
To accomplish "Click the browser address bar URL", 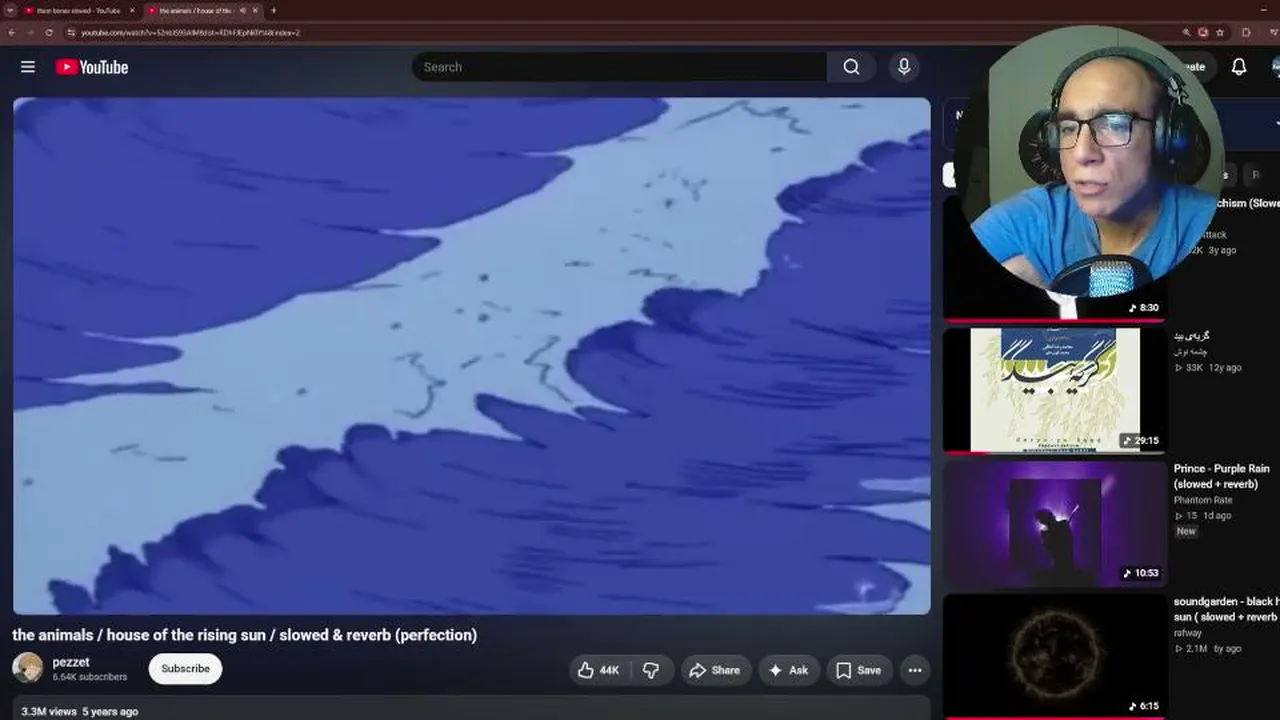I will pyautogui.click(x=190, y=32).
